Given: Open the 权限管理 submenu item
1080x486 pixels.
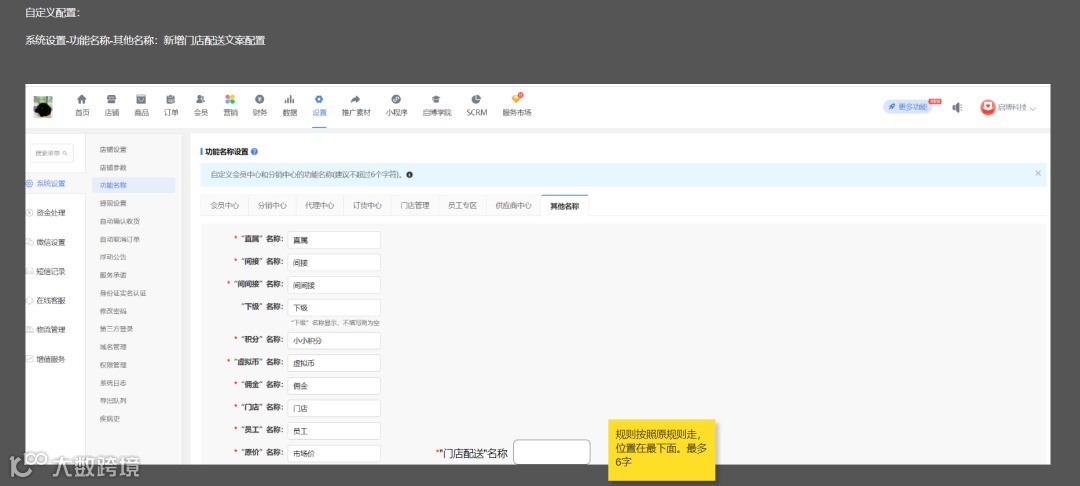Looking at the screenshot, I should click(x=113, y=364).
